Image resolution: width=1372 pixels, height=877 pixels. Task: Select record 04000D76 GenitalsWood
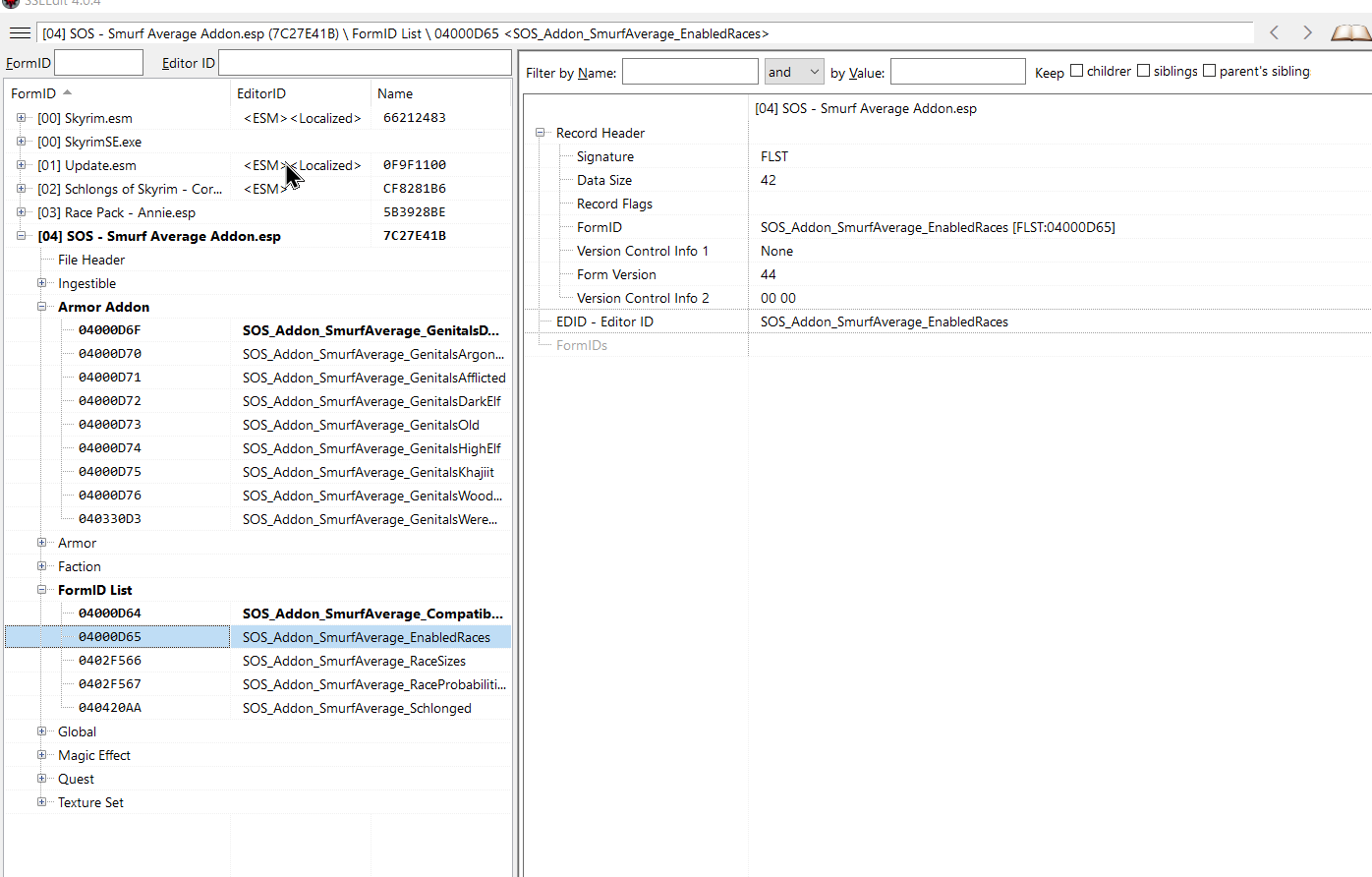point(257,496)
